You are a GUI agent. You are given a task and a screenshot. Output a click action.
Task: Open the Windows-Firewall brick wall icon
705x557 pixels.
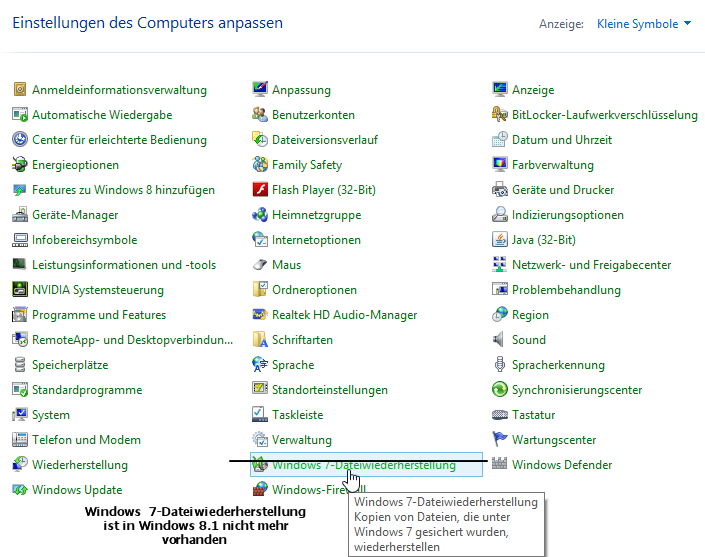pos(260,490)
